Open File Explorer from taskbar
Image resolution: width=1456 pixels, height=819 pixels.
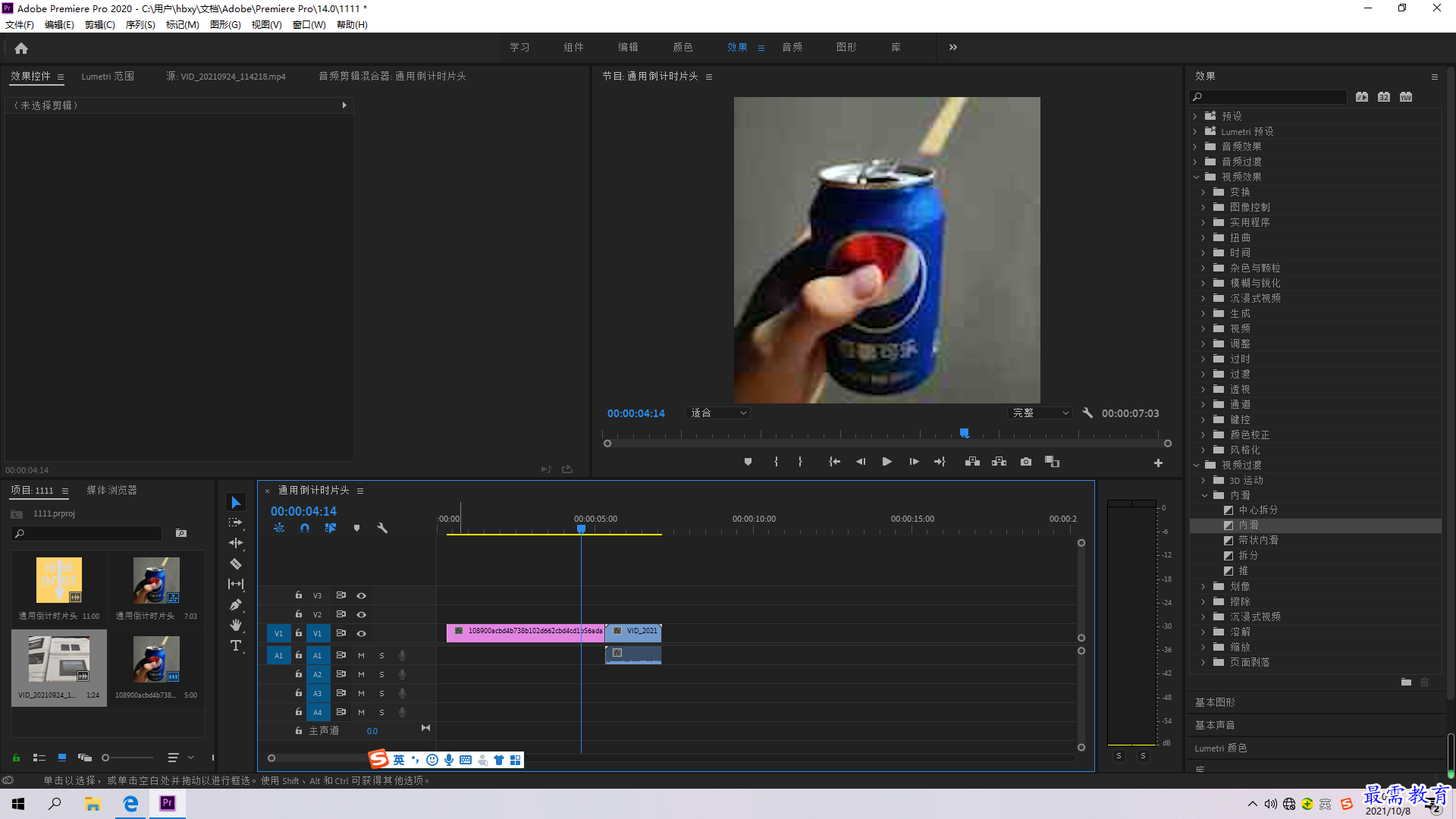93,803
